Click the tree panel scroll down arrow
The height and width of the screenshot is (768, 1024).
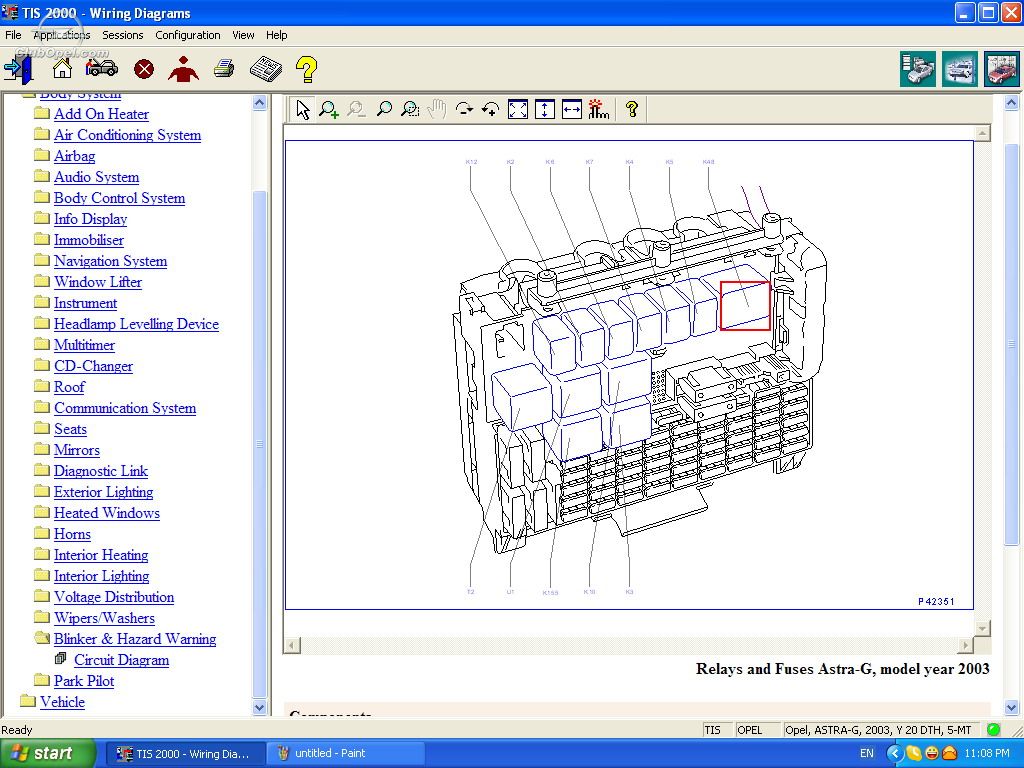(x=259, y=707)
